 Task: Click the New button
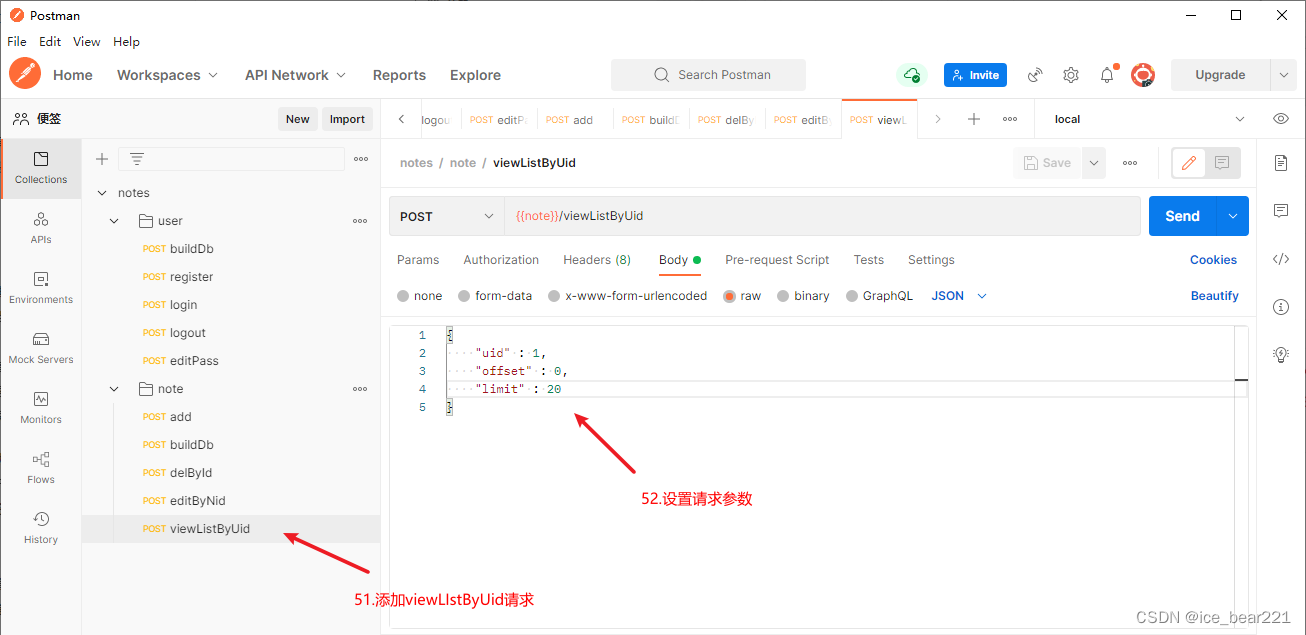298,119
